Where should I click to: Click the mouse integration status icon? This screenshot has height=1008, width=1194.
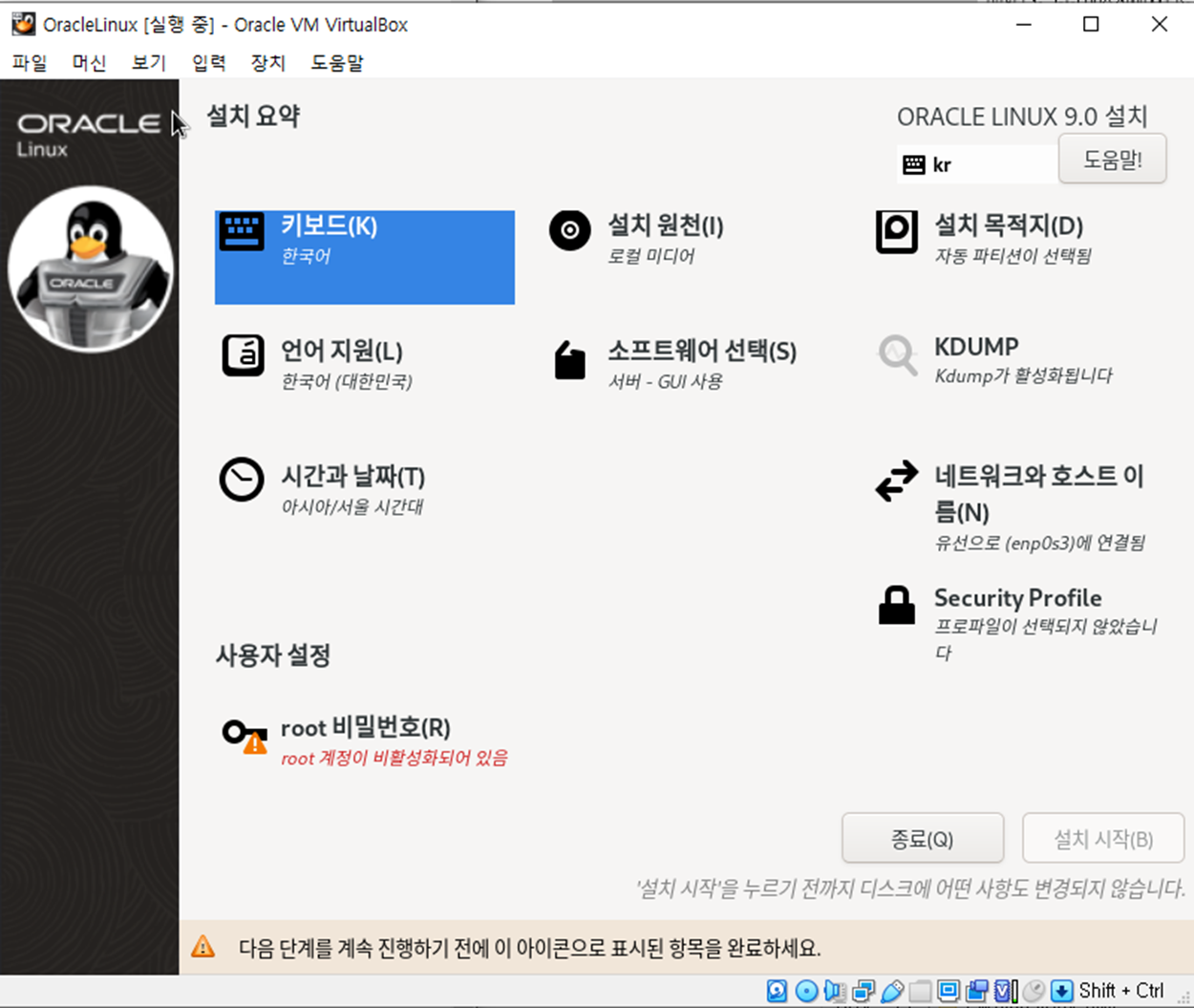(1034, 991)
